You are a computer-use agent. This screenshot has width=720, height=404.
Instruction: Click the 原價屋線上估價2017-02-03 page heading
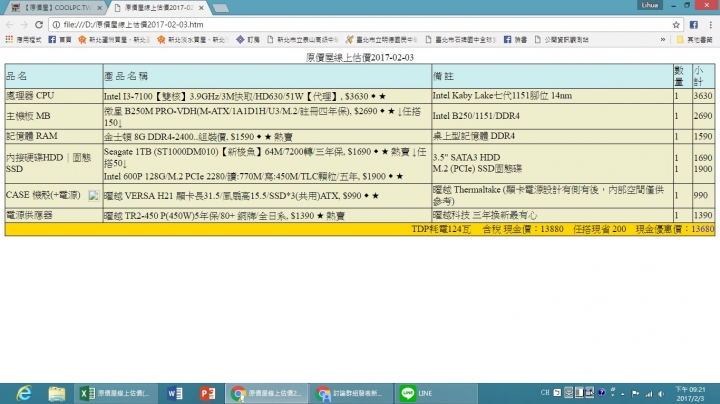pyautogui.click(x=360, y=57)
